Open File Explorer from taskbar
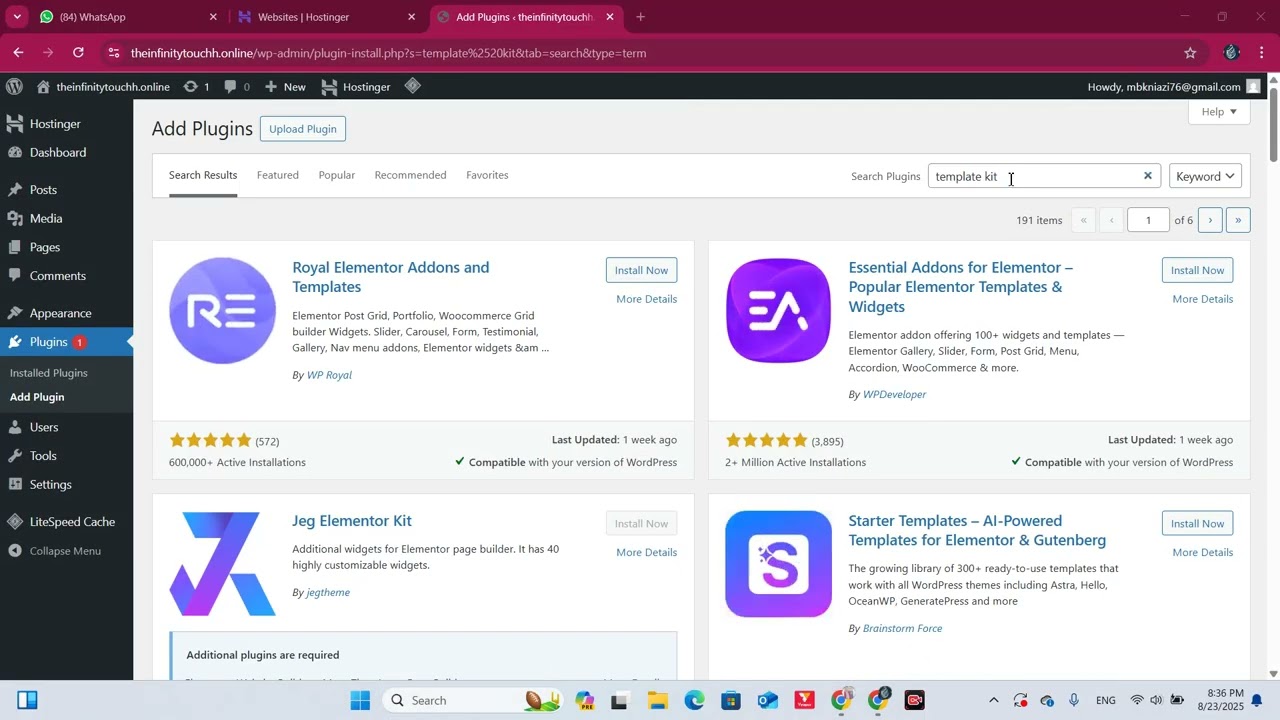1280x720 pixels. click(657, 700)
